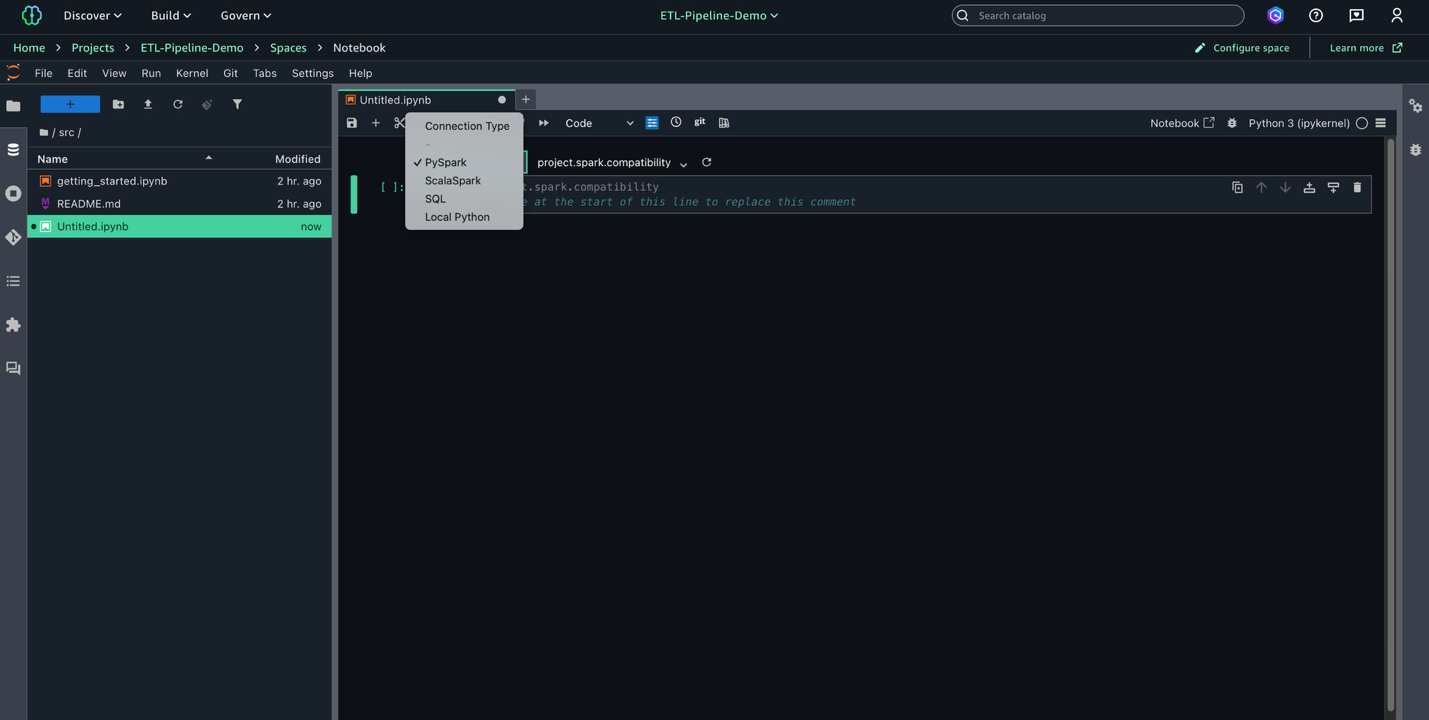Viewport: 1429px width, 720px height.
Task: Add a new launcher tab
Action: coord(526,99)
